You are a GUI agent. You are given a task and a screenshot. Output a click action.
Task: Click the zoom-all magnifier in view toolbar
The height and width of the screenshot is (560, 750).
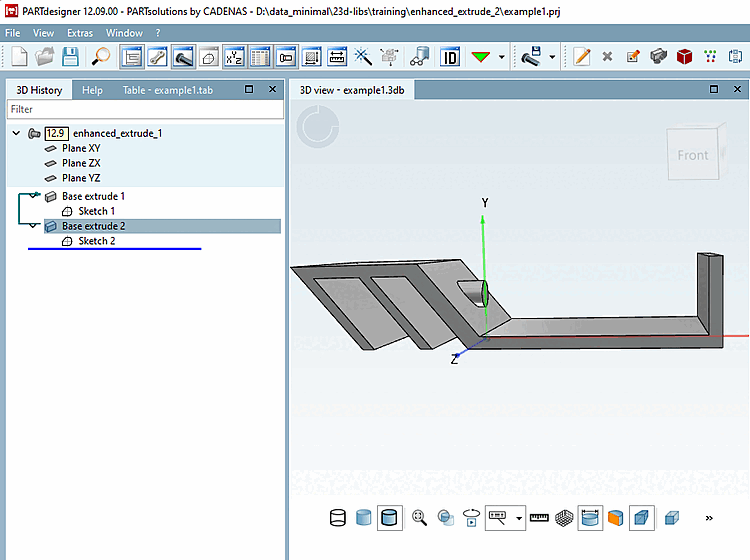coord(419,518)
